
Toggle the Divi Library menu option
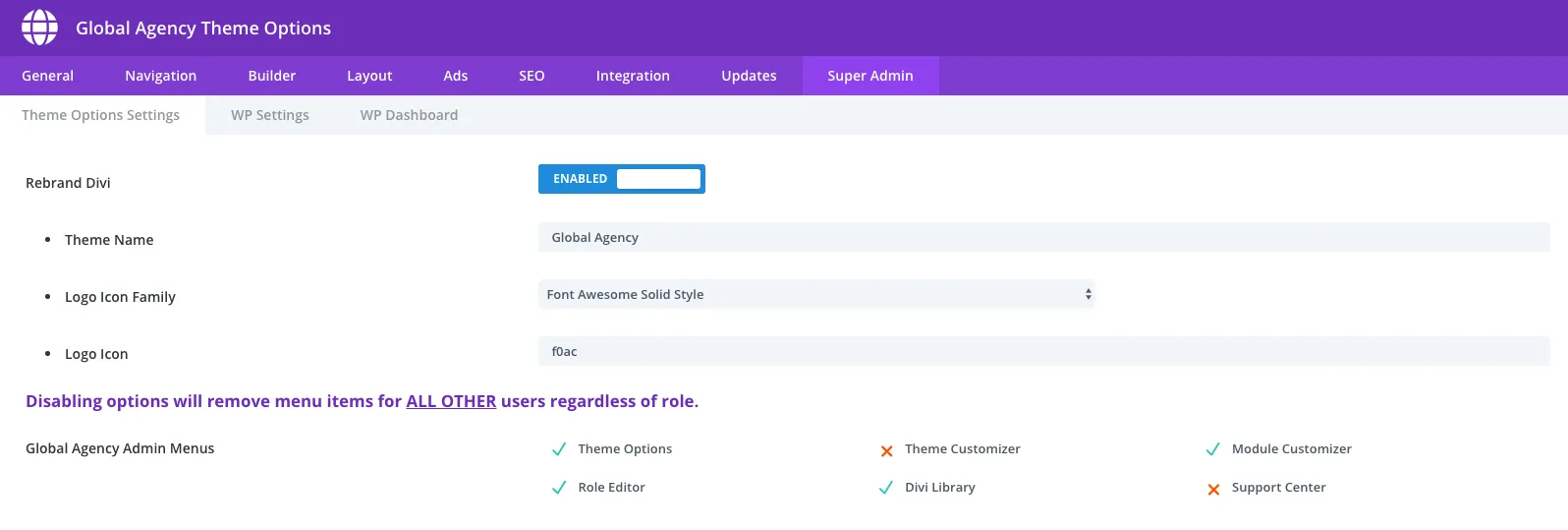click(886, 488)
